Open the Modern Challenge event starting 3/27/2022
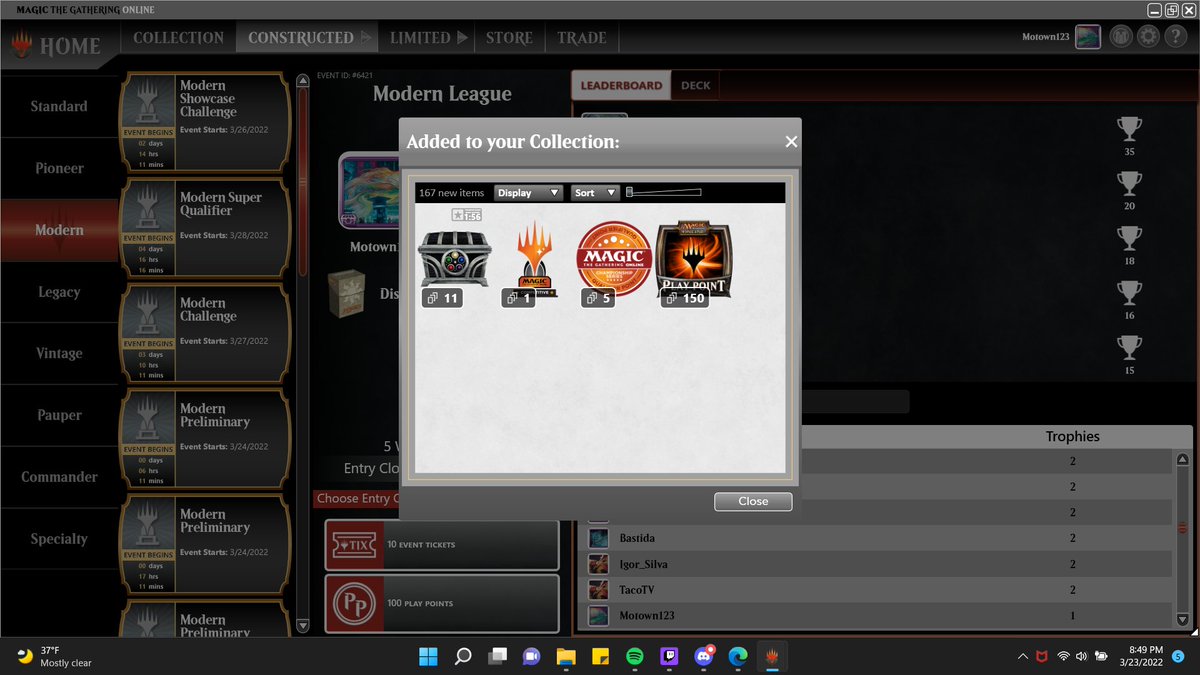 click(x=206, y=335)
